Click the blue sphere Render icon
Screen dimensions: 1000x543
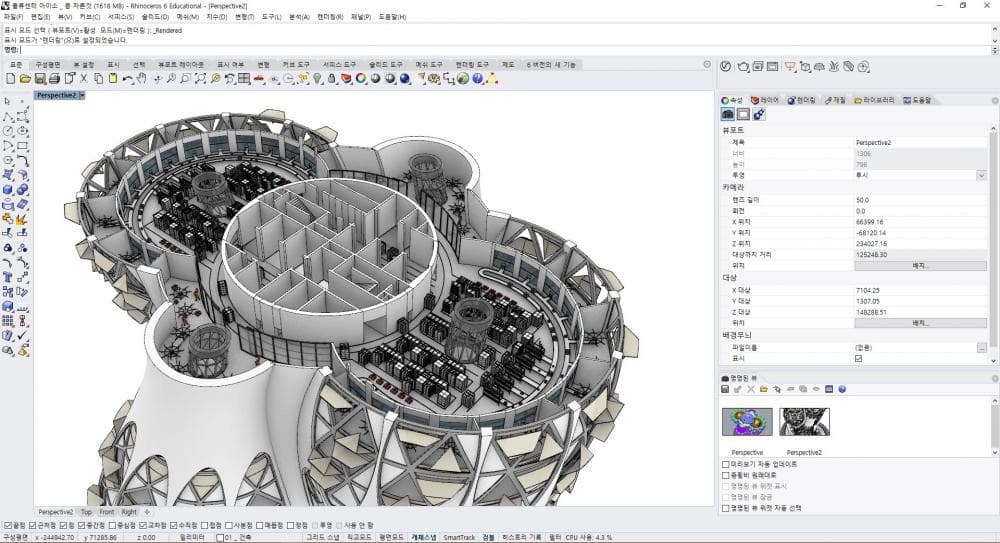point(404,78)
